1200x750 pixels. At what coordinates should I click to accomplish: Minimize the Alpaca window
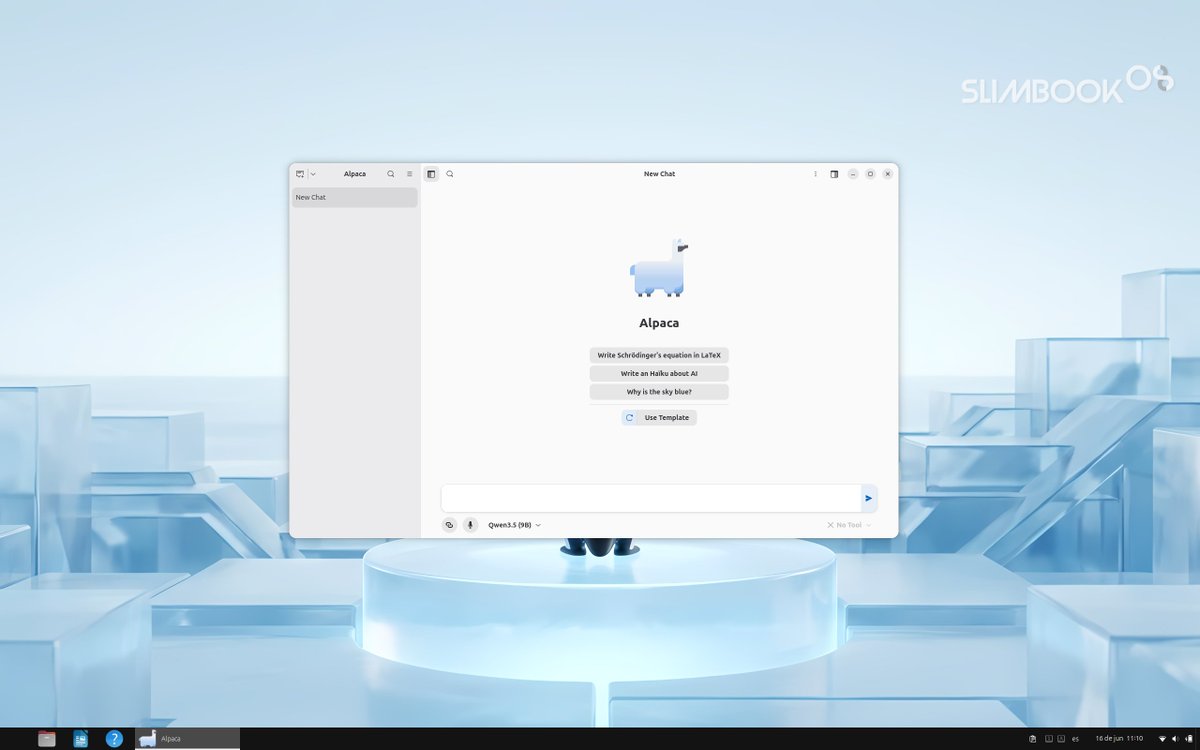[853, 174]
